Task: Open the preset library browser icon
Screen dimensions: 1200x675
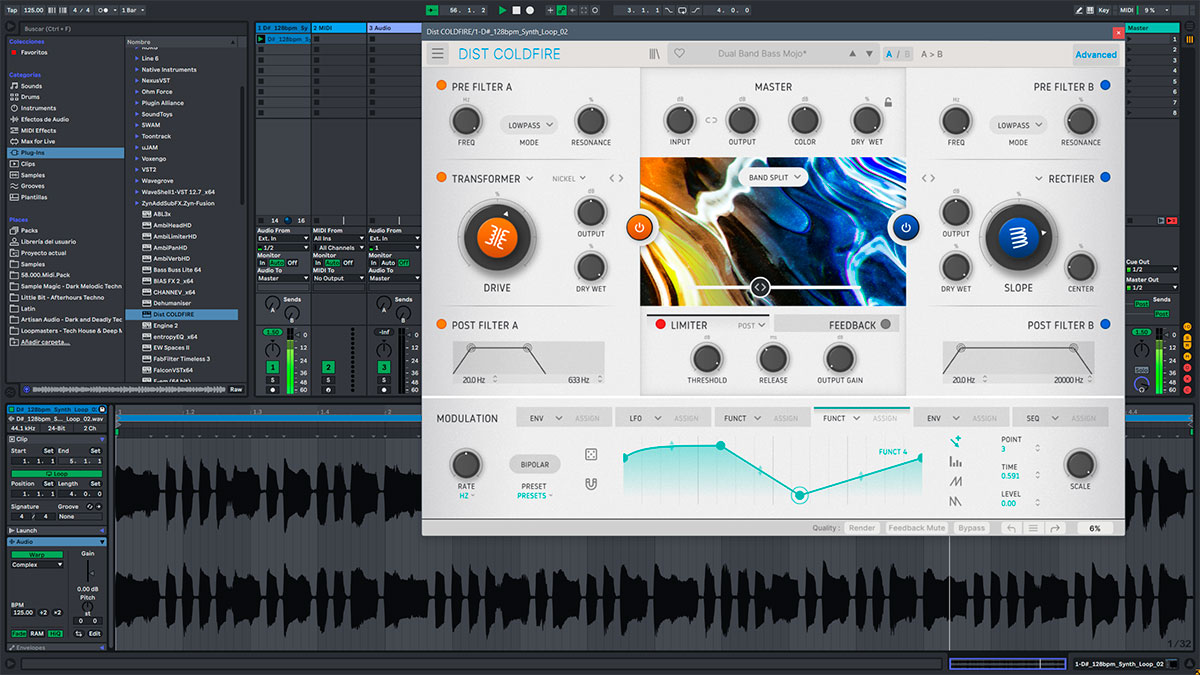Action: [x=654, y=54]
